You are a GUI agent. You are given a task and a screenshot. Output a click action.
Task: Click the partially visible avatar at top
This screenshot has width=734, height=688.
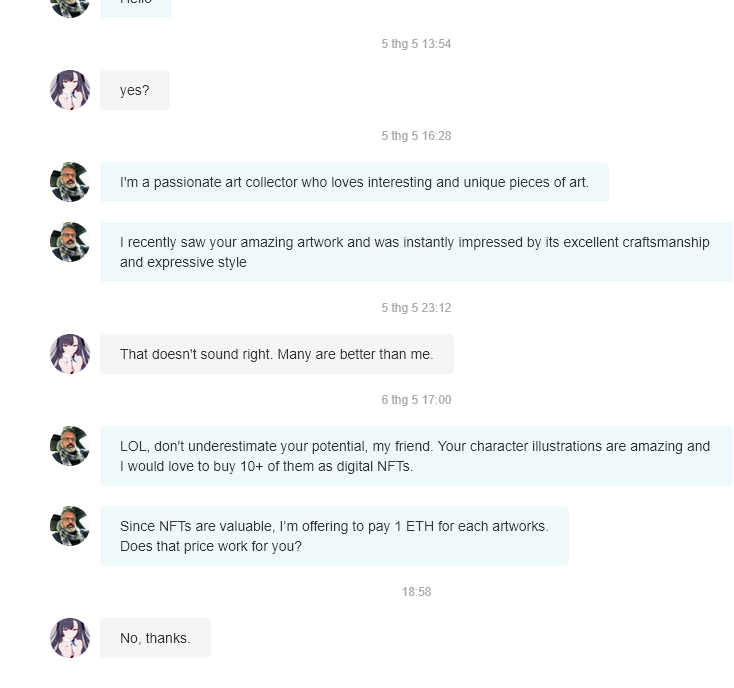70,8
